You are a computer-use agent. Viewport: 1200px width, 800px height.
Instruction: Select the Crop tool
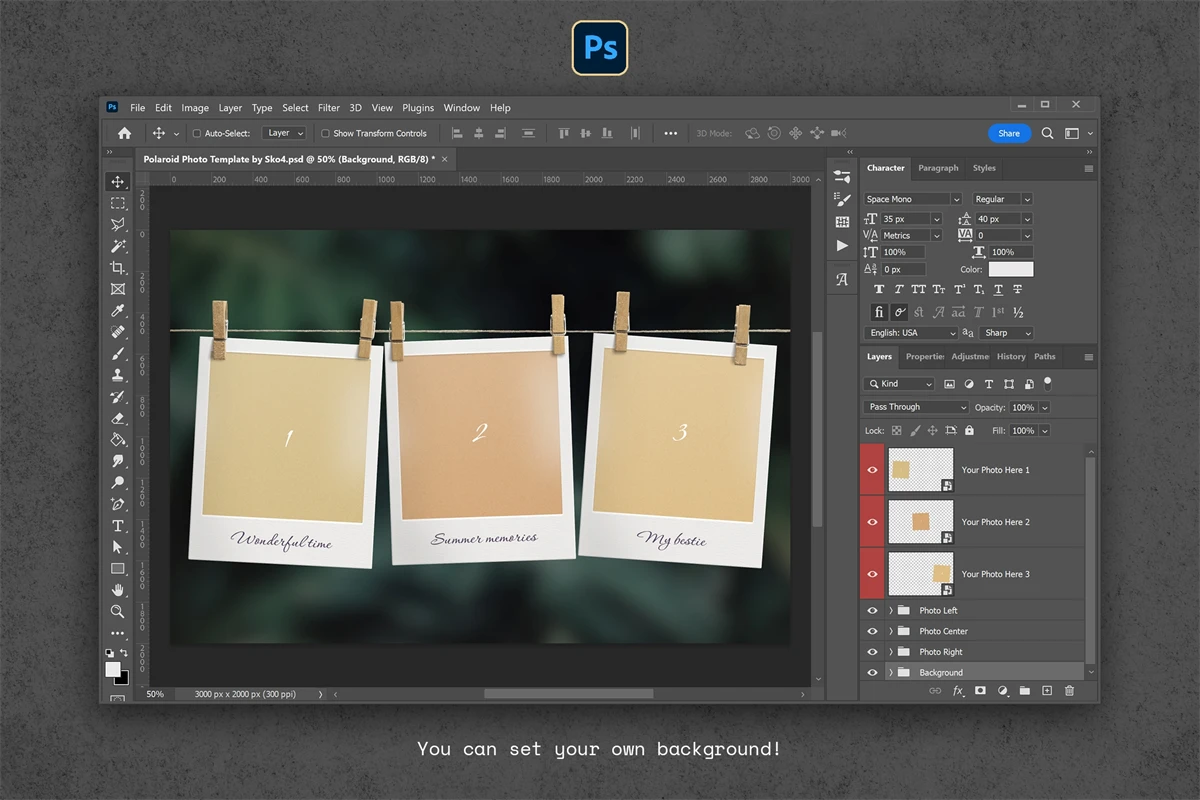(x=118, y=268)
